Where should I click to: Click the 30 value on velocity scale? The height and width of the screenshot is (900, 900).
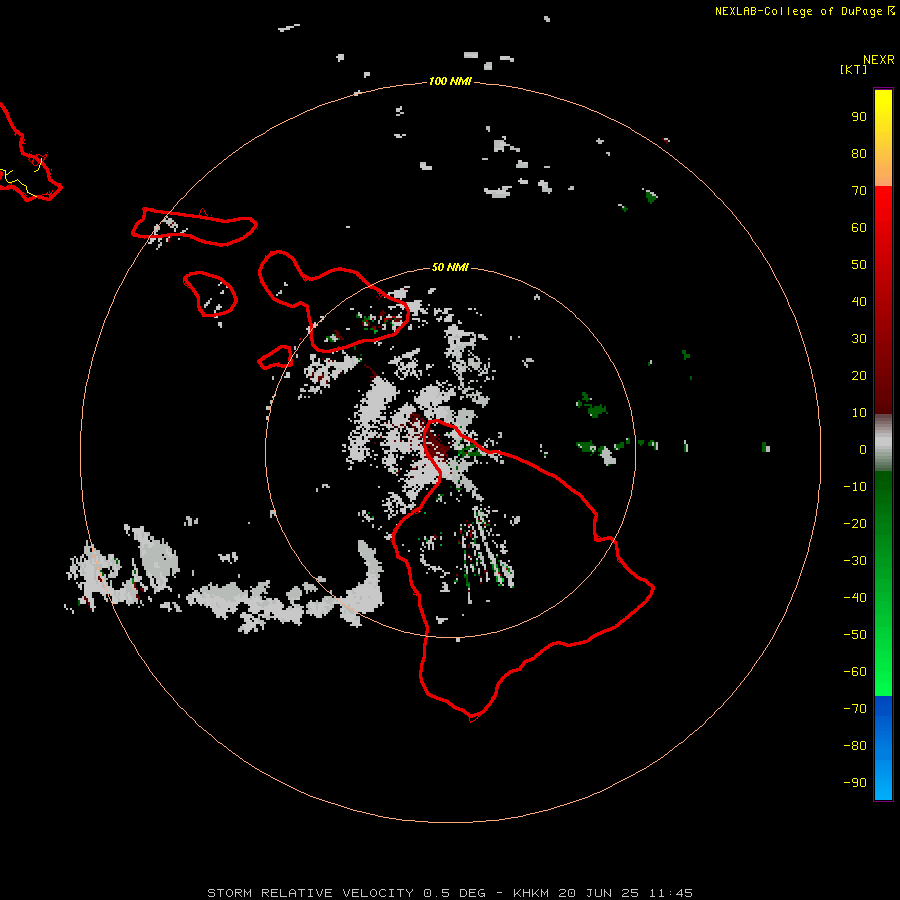tap(859, 339)
